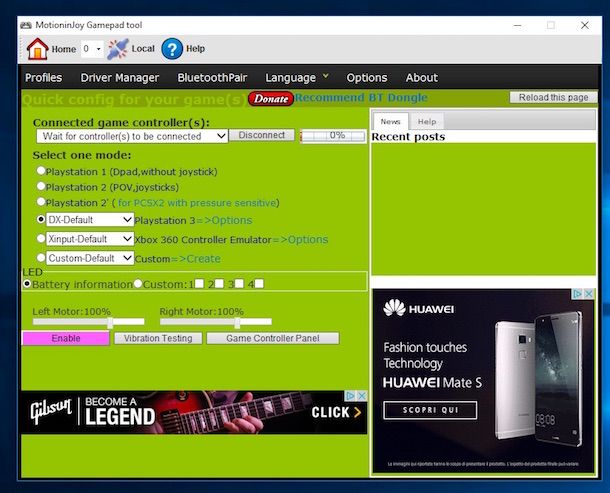Open the connected controller dropdown
610x493 pixels.
click(x=132, y=136)
